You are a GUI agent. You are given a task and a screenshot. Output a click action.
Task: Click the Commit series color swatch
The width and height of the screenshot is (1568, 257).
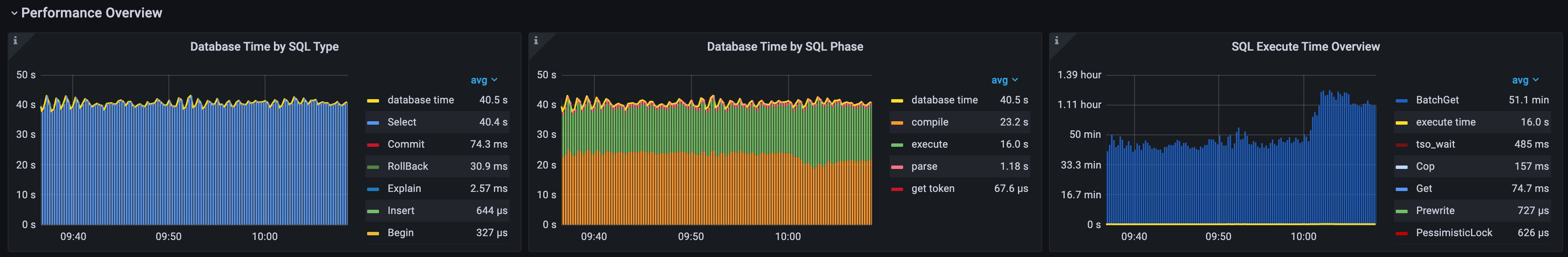tap(373, 145)
